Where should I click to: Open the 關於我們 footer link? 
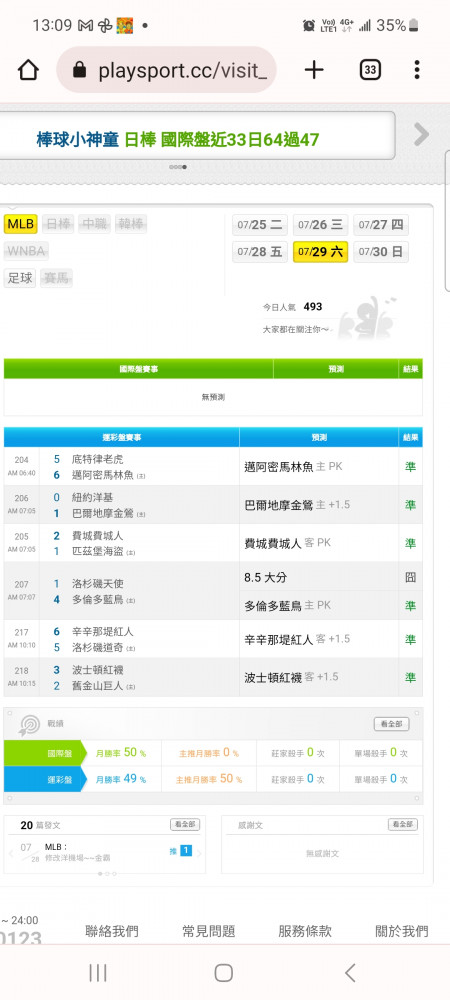(x=402, y=931)
